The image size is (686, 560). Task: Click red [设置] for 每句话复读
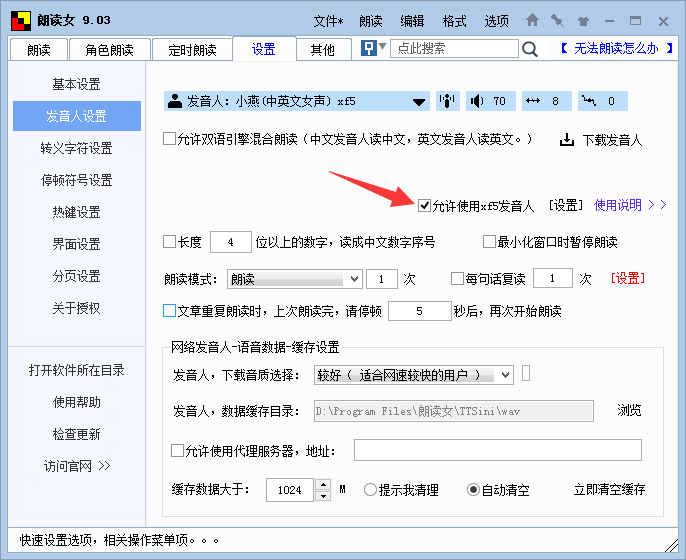628,278
